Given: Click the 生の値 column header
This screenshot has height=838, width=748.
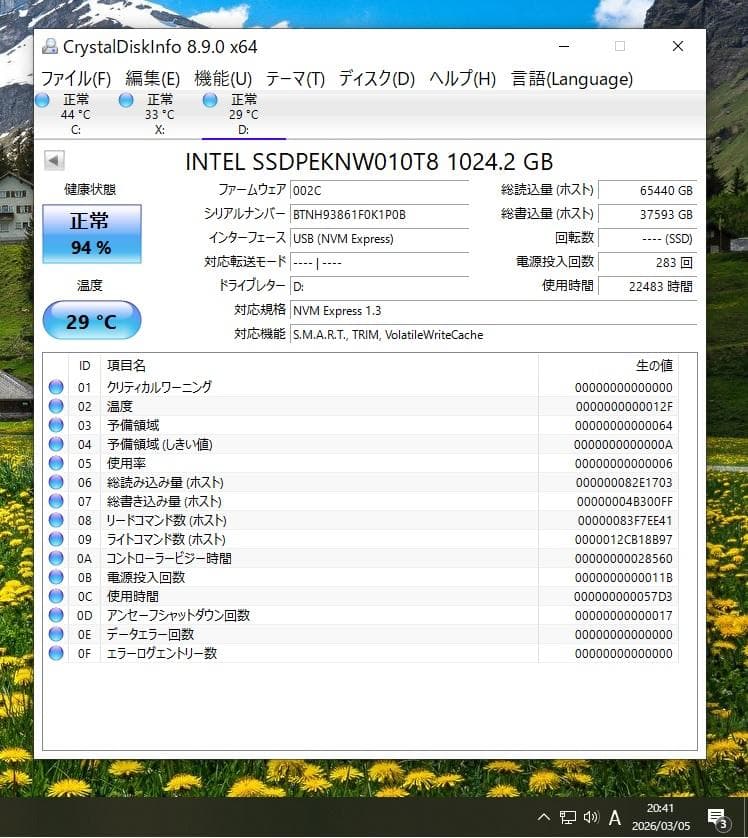Looking at the screenshot, I should click(x=654, y=366).
